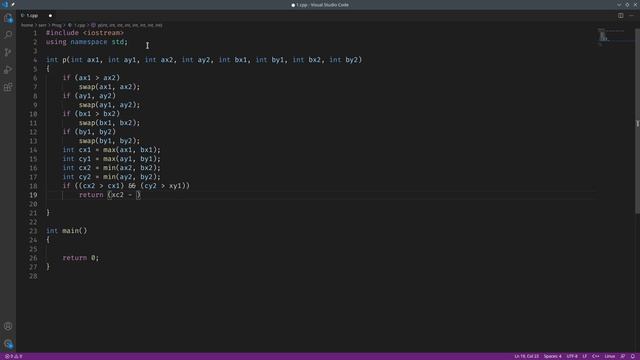Click 'if (by1, by2)' condition line
Viewport: 640px width, 360px height.
tap(89, 131)
